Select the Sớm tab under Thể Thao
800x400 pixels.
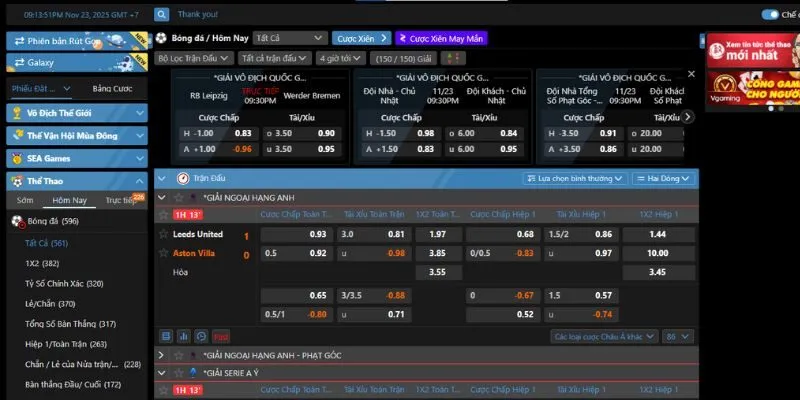[x=25, y=200]
